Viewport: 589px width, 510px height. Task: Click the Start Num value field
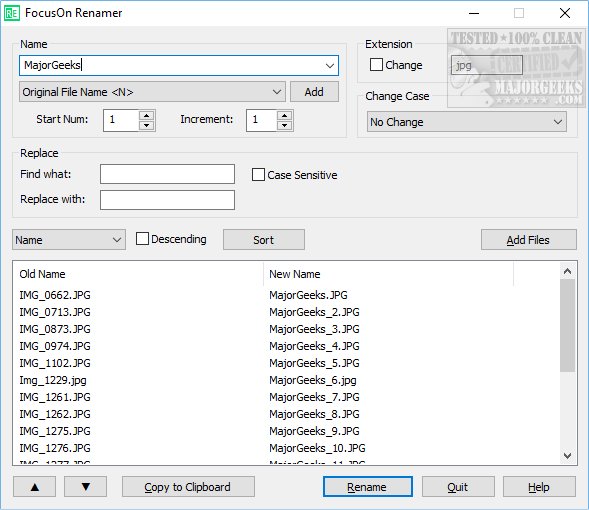click(121, 120)
